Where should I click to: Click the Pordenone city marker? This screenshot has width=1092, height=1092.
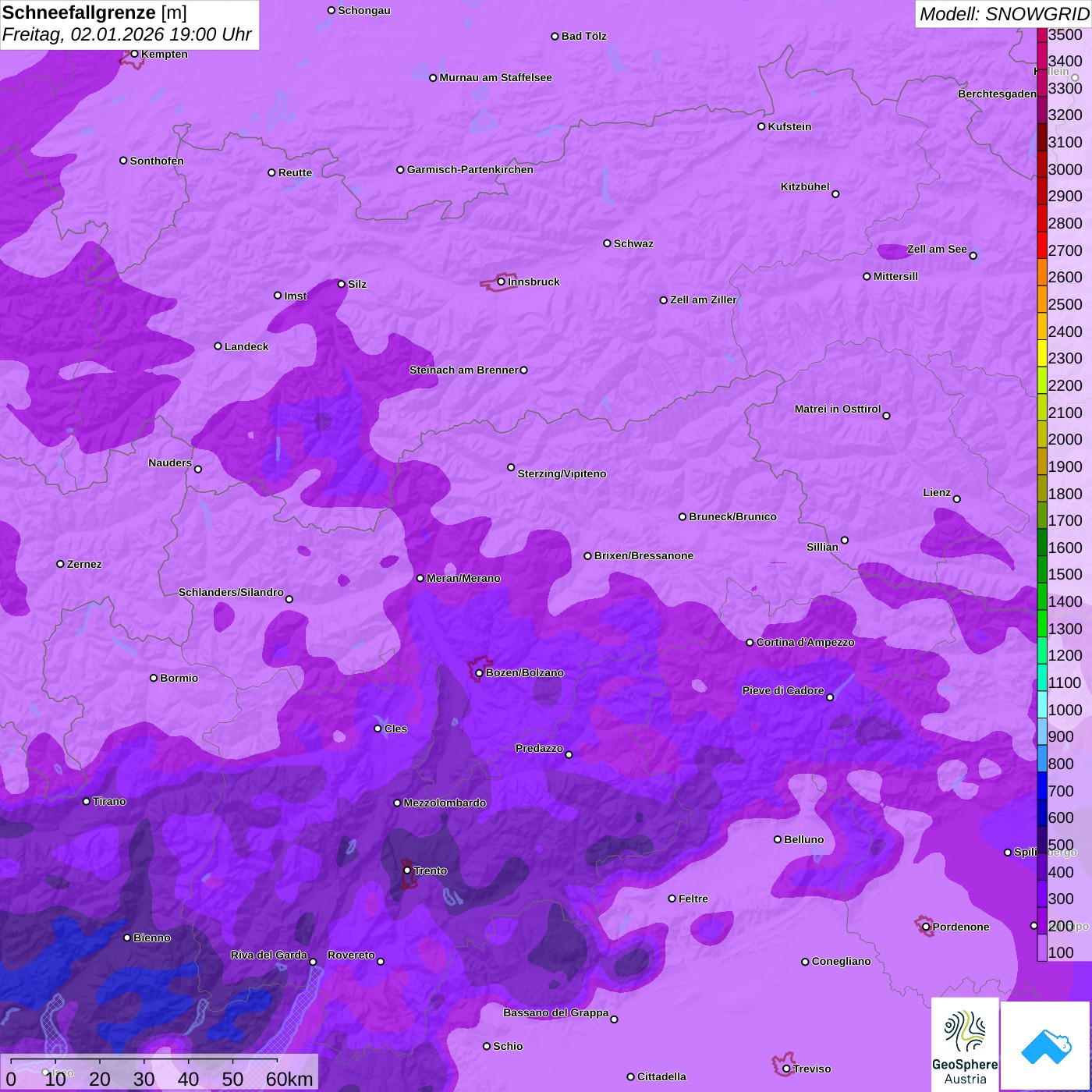[x=926, y=927]
